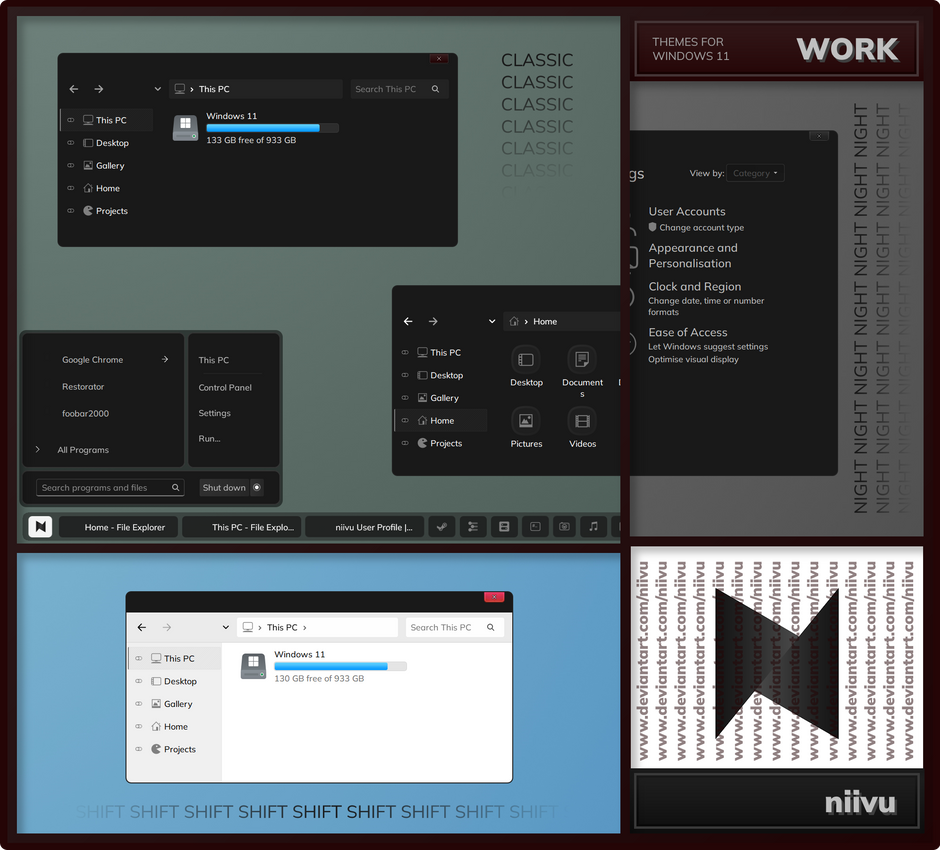Image resolution: width=940 pixels, height=850 pixels.
Task: Click drive usage bar in light This PC window
Action: point(341,666)
